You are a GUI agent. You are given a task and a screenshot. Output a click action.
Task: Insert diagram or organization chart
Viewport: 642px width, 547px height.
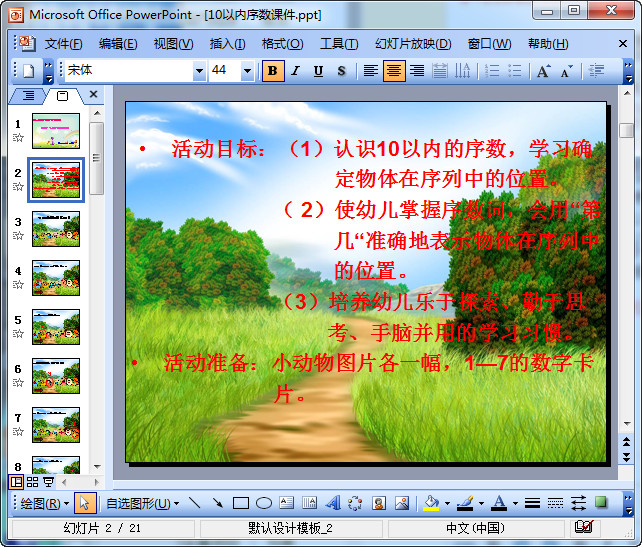pos(355,503)
